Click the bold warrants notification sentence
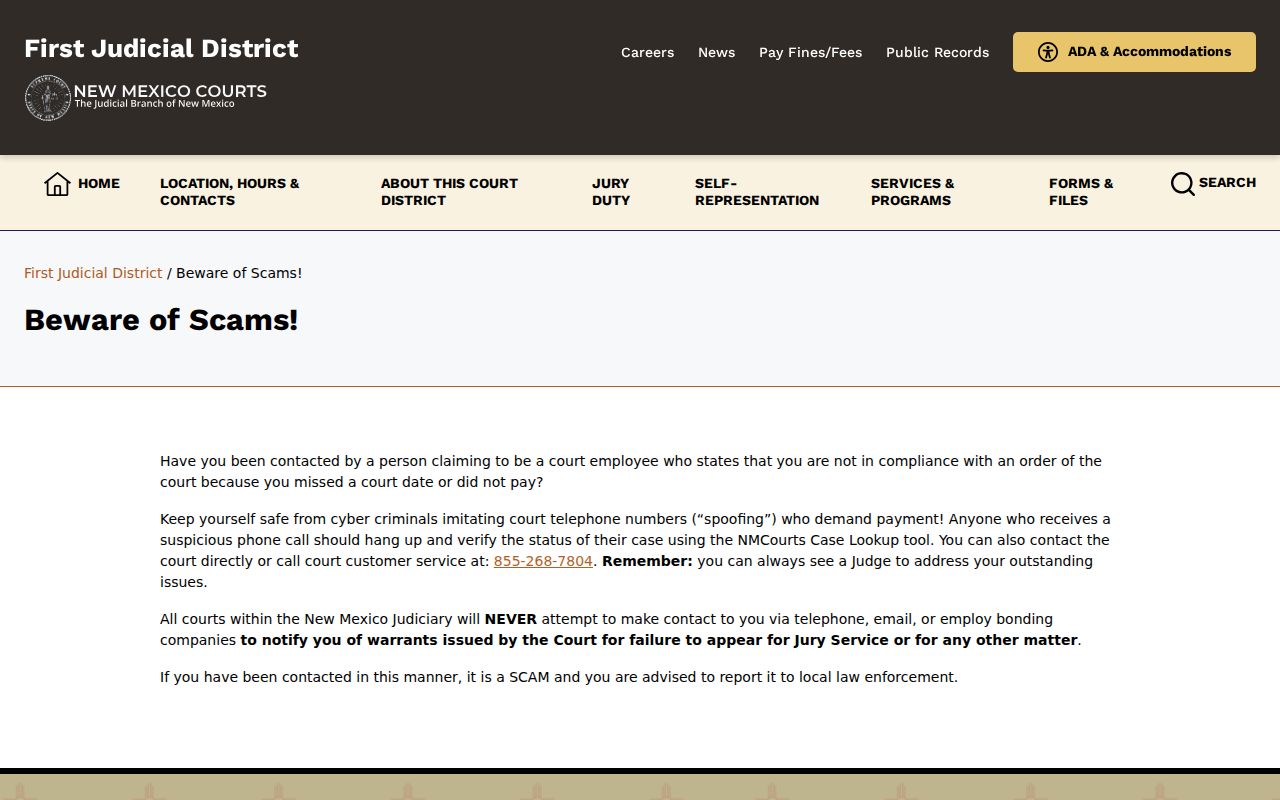 tap(659, 640)
